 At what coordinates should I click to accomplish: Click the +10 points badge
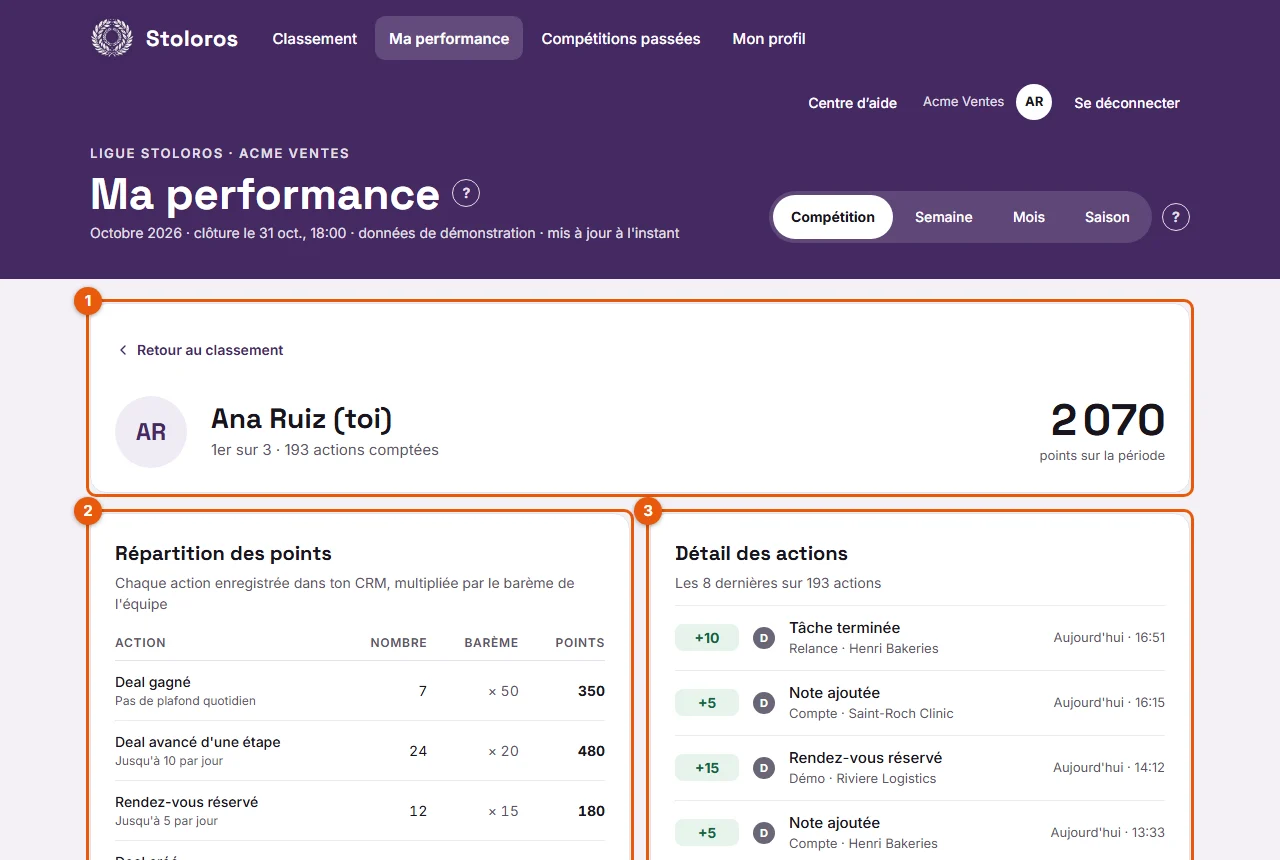coord(707,638)
